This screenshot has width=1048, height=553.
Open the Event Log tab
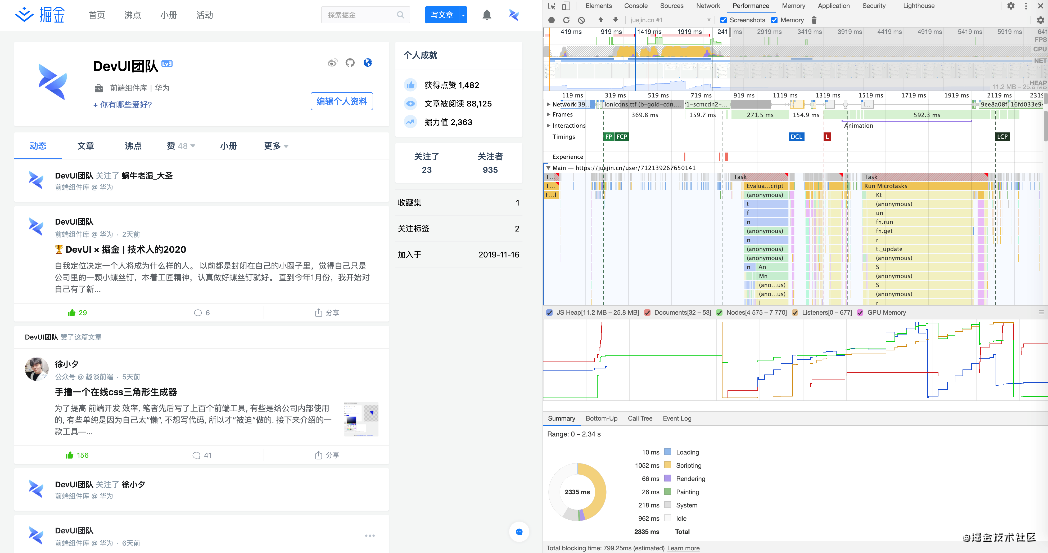point(676,419)
